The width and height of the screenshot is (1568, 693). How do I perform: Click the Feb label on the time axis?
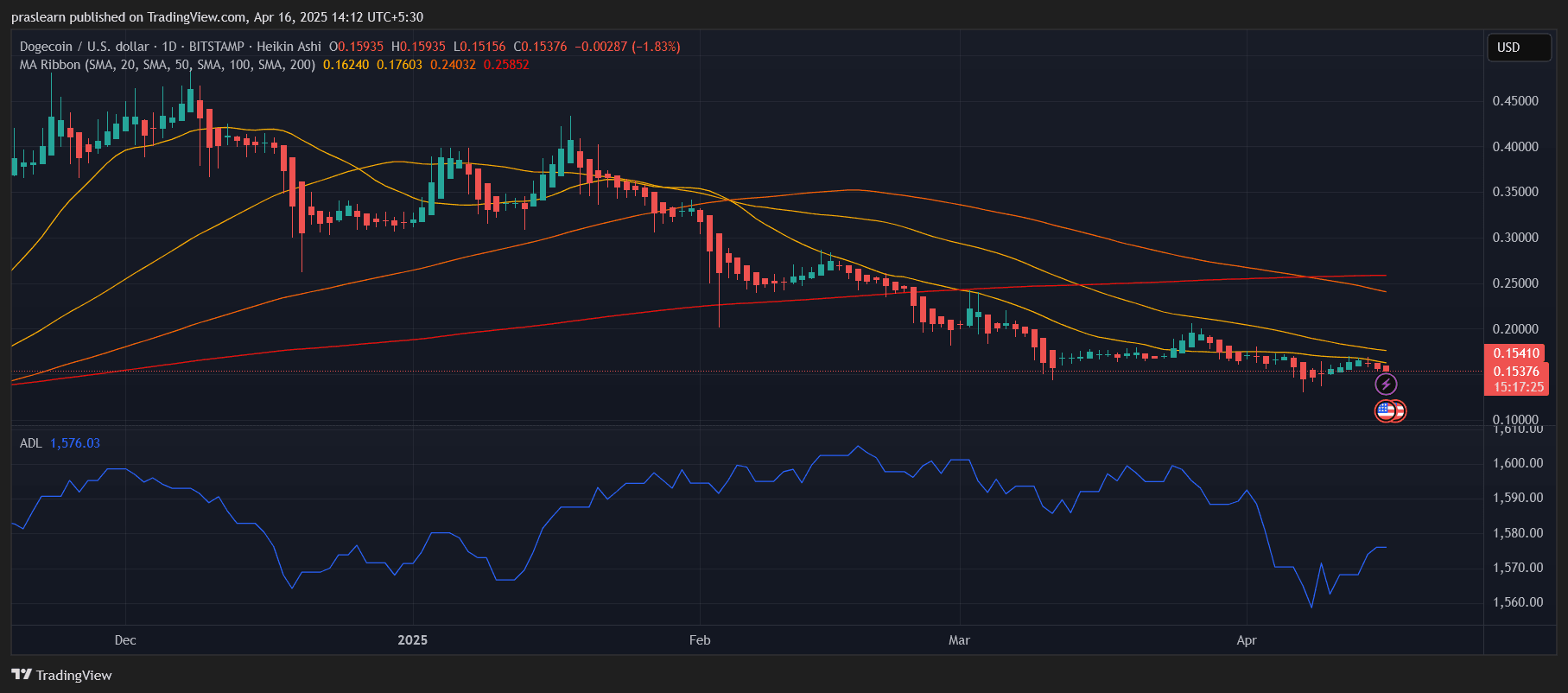coord(700,640)
